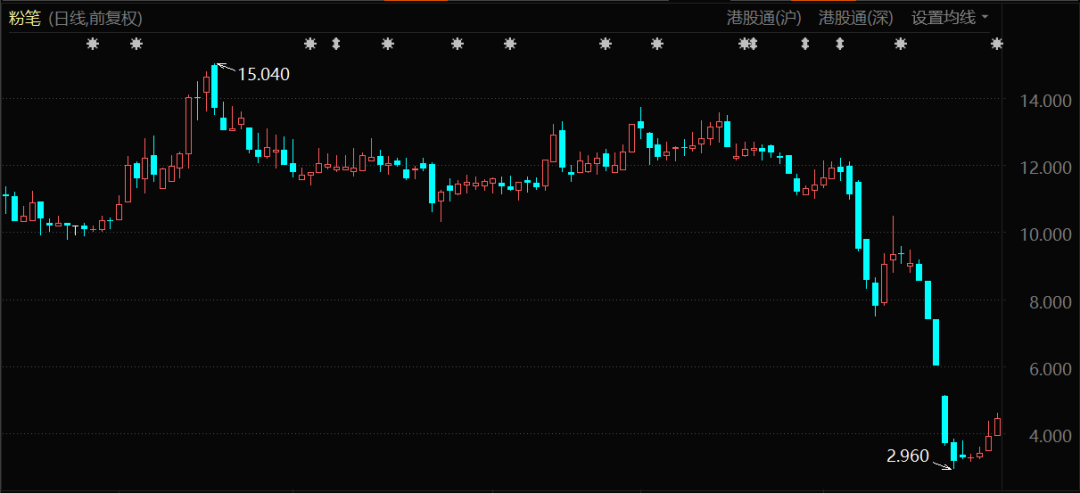
Task: Open the 设置均线 dropdown
Action: click(x=943, y=18)
